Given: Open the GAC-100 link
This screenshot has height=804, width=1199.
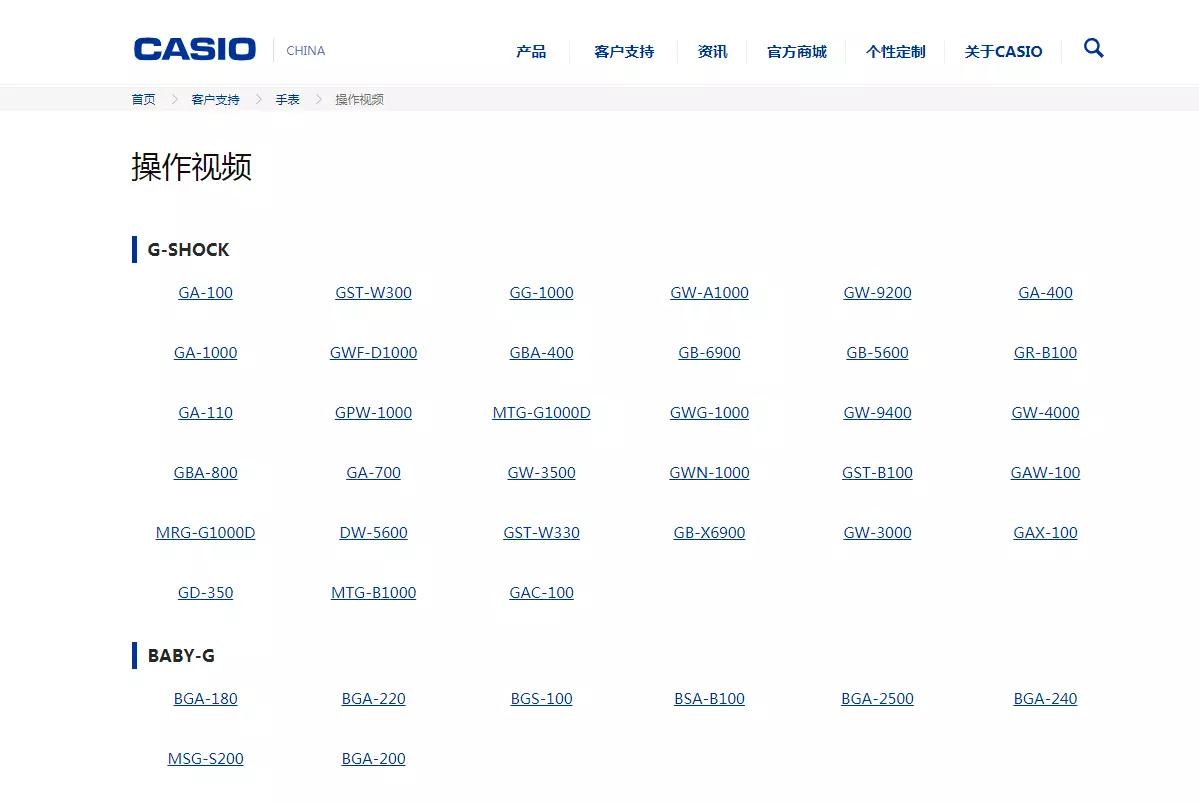Looking at the screenshot, I should point(541,593).
